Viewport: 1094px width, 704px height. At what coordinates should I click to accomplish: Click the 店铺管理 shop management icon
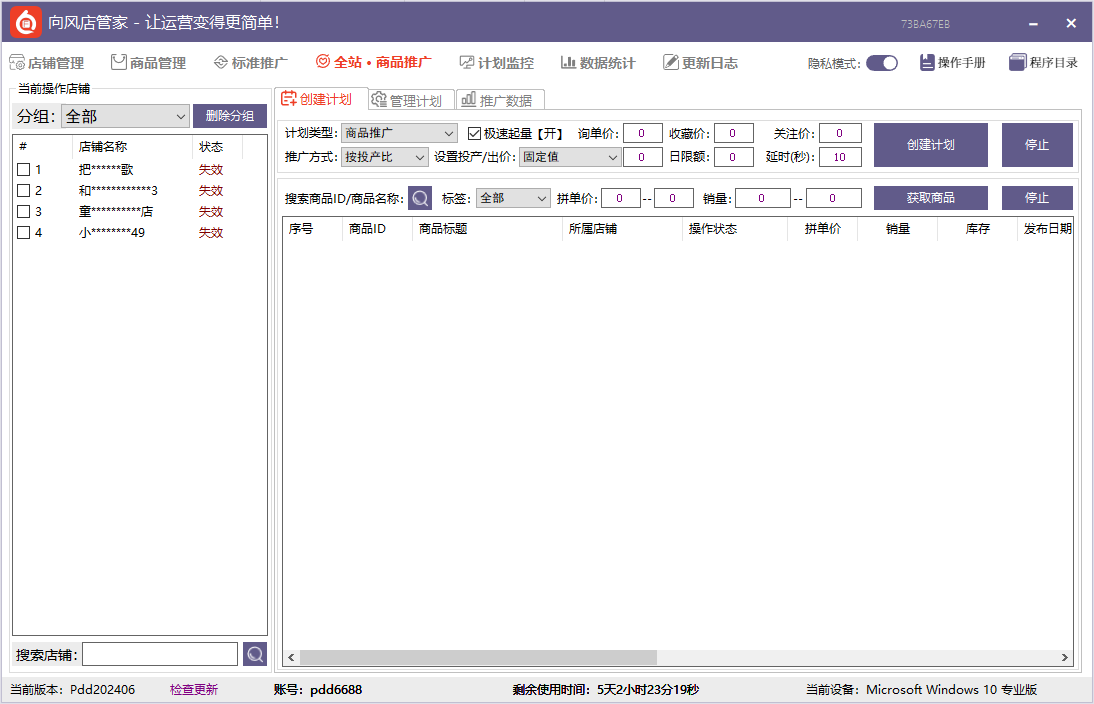pos(17,63)
